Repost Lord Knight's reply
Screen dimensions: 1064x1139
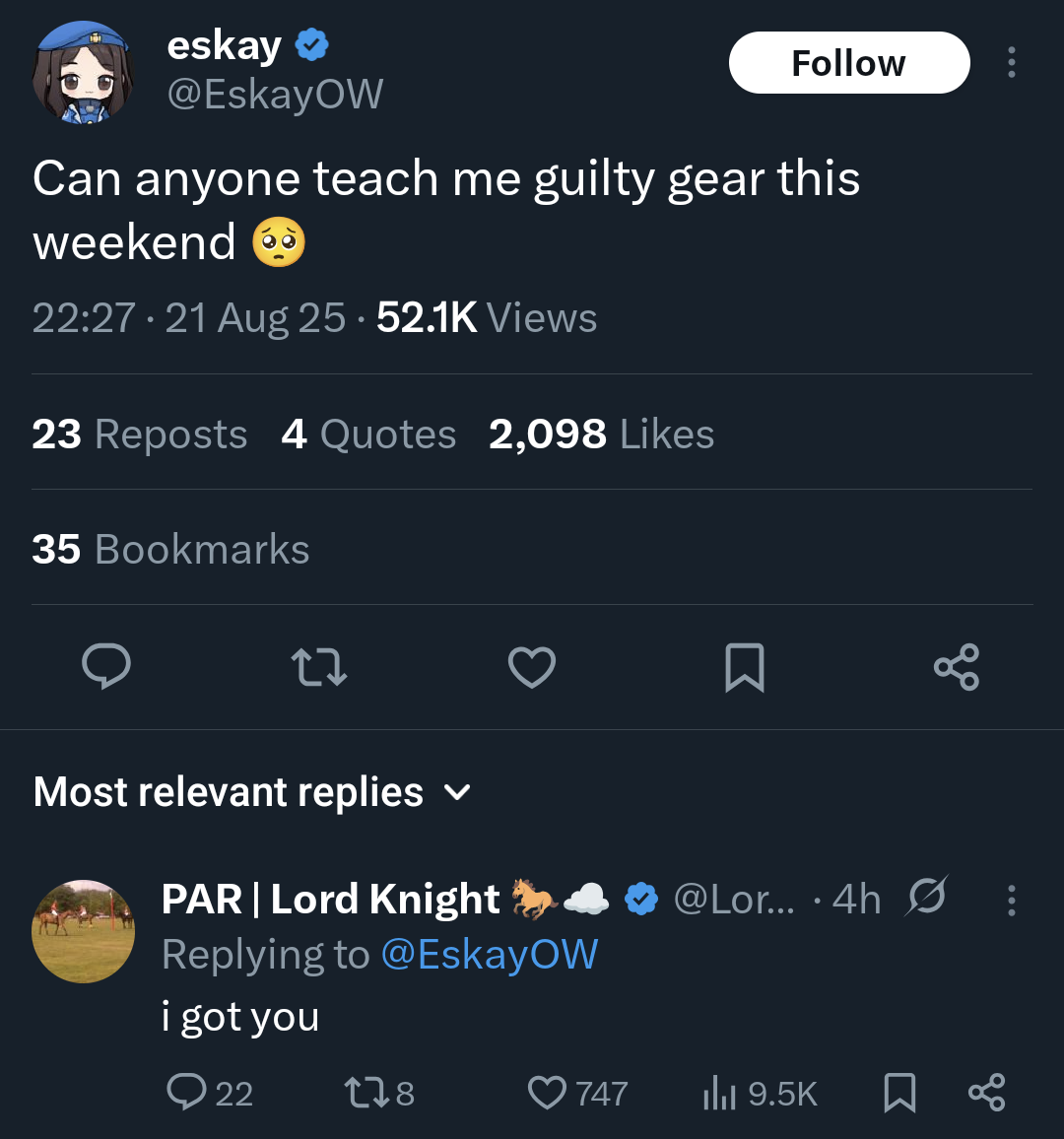(x=360, y=1092)
